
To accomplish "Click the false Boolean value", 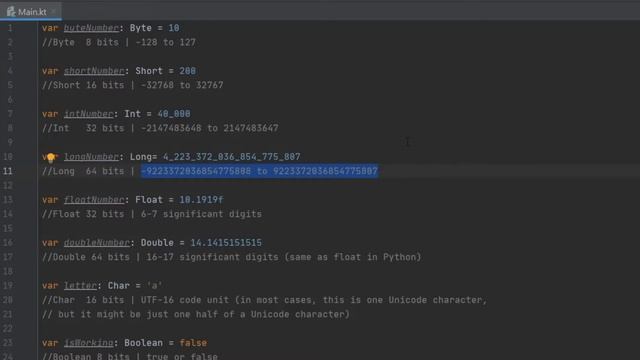I will coord(193,343).
